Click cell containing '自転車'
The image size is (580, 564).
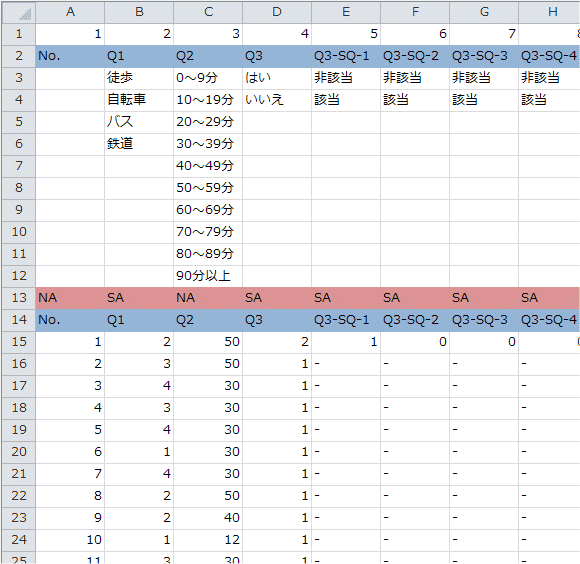click(139, 100)
